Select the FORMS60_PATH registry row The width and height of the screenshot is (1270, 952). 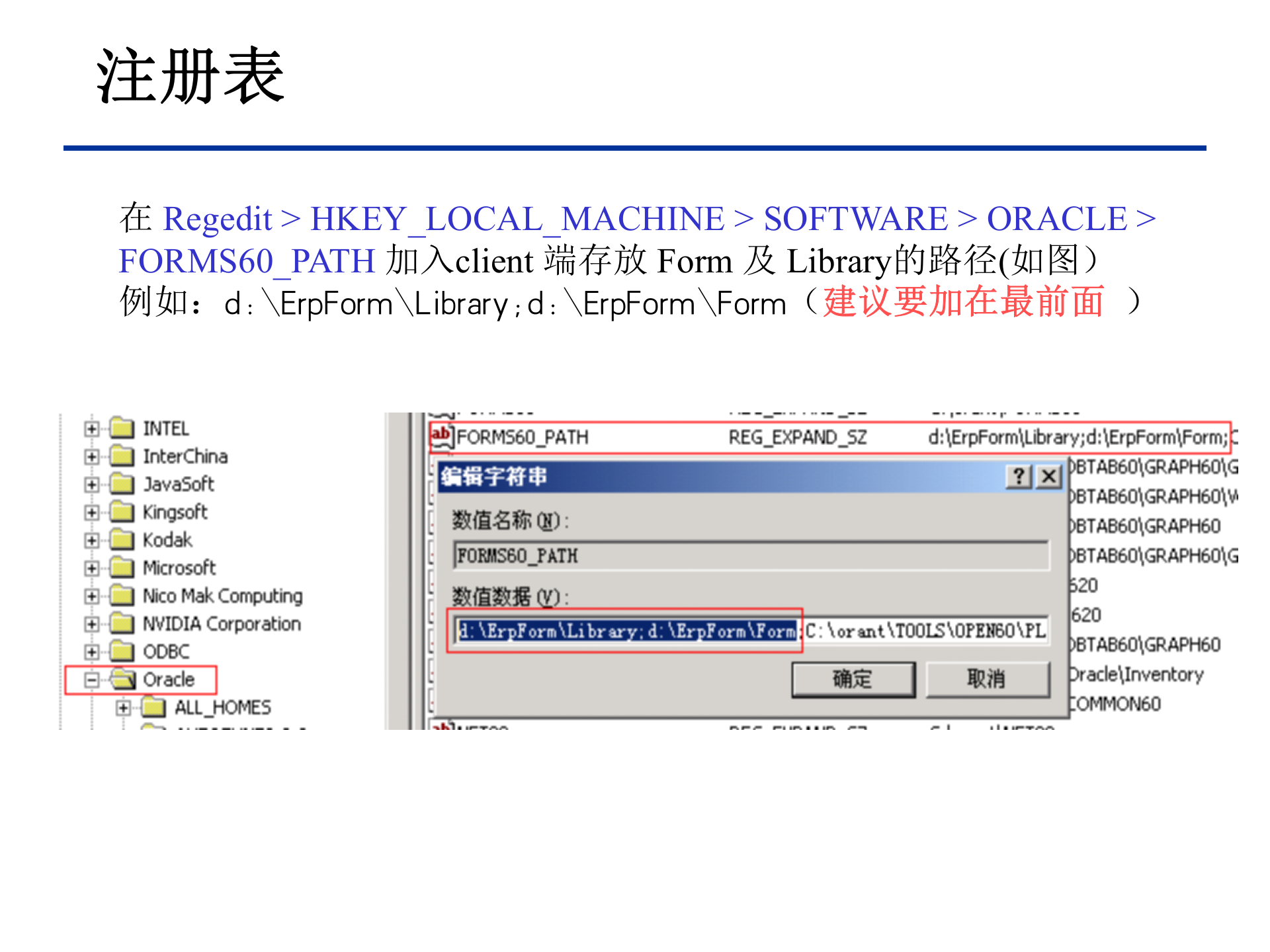(728, 436)
